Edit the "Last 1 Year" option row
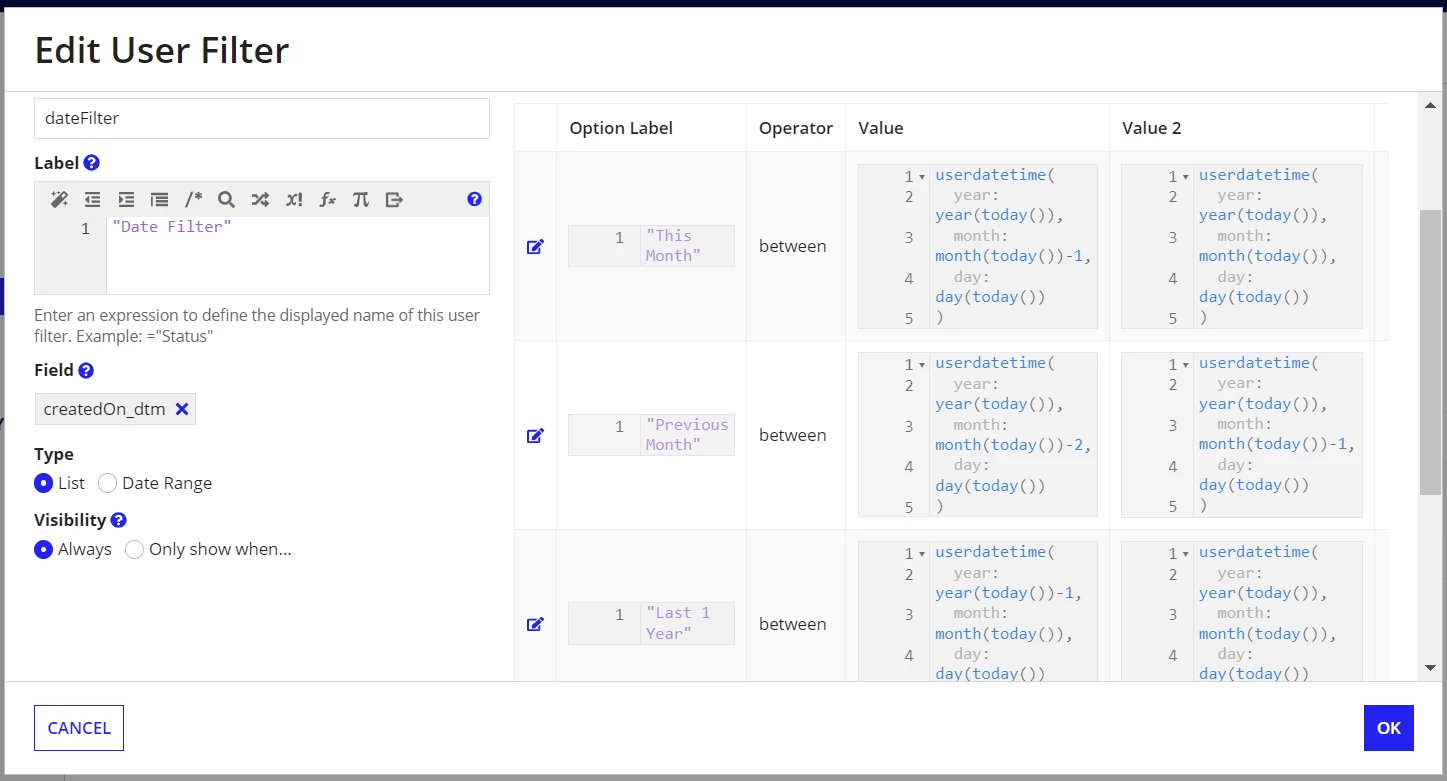 click(x=535, y=624)
